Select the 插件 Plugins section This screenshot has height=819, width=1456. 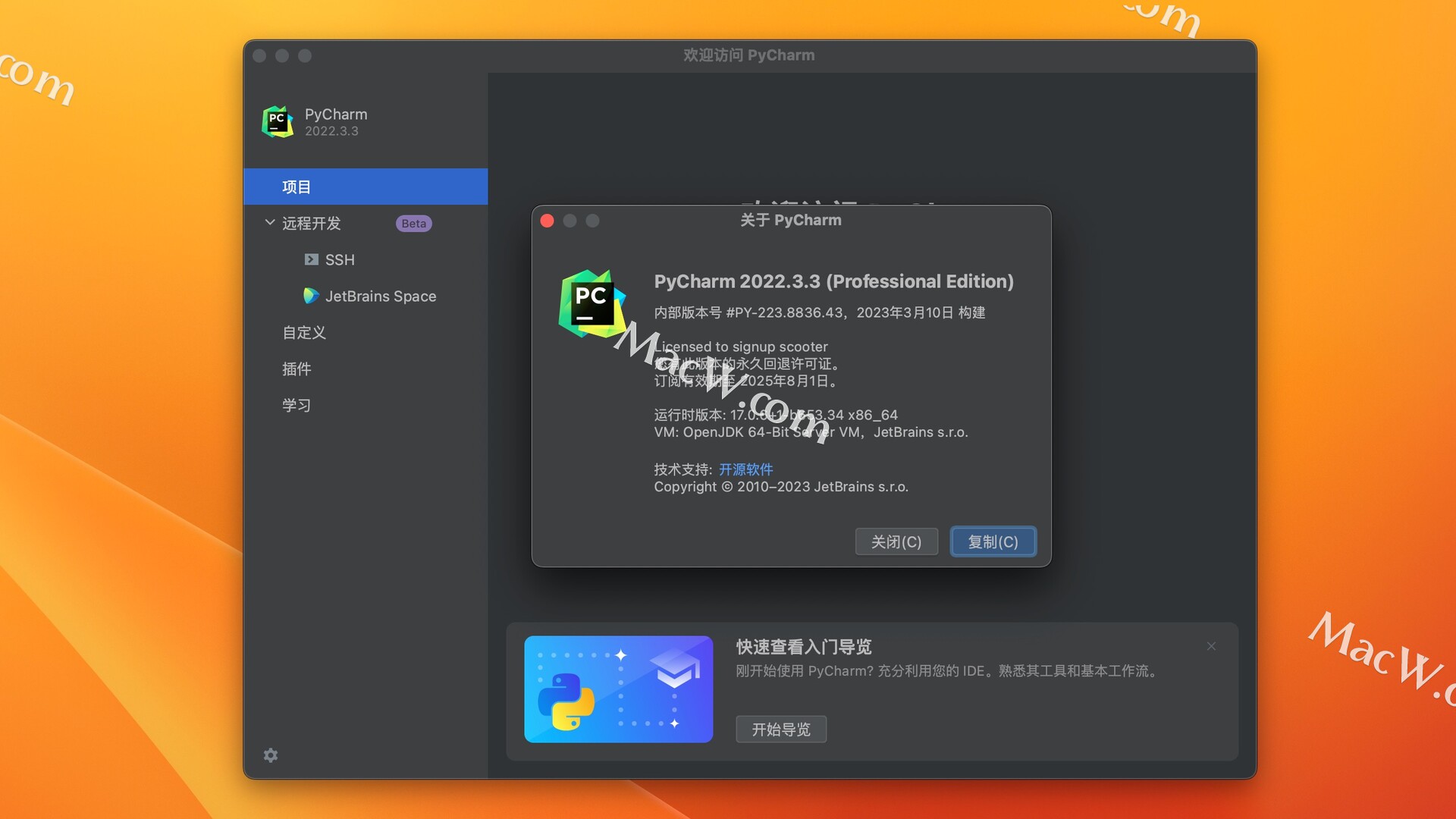[296, 369]
